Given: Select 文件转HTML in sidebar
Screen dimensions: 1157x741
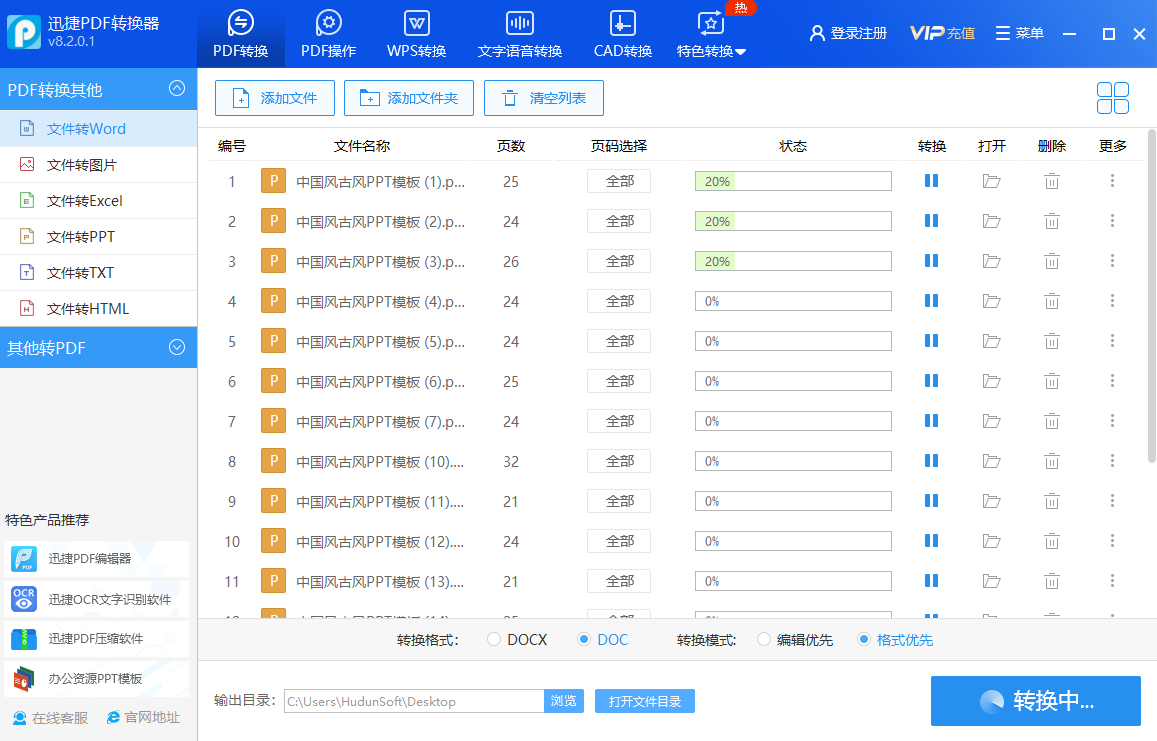Looking at the screenshot, I should pyautogui.click(x=99, y=309).
